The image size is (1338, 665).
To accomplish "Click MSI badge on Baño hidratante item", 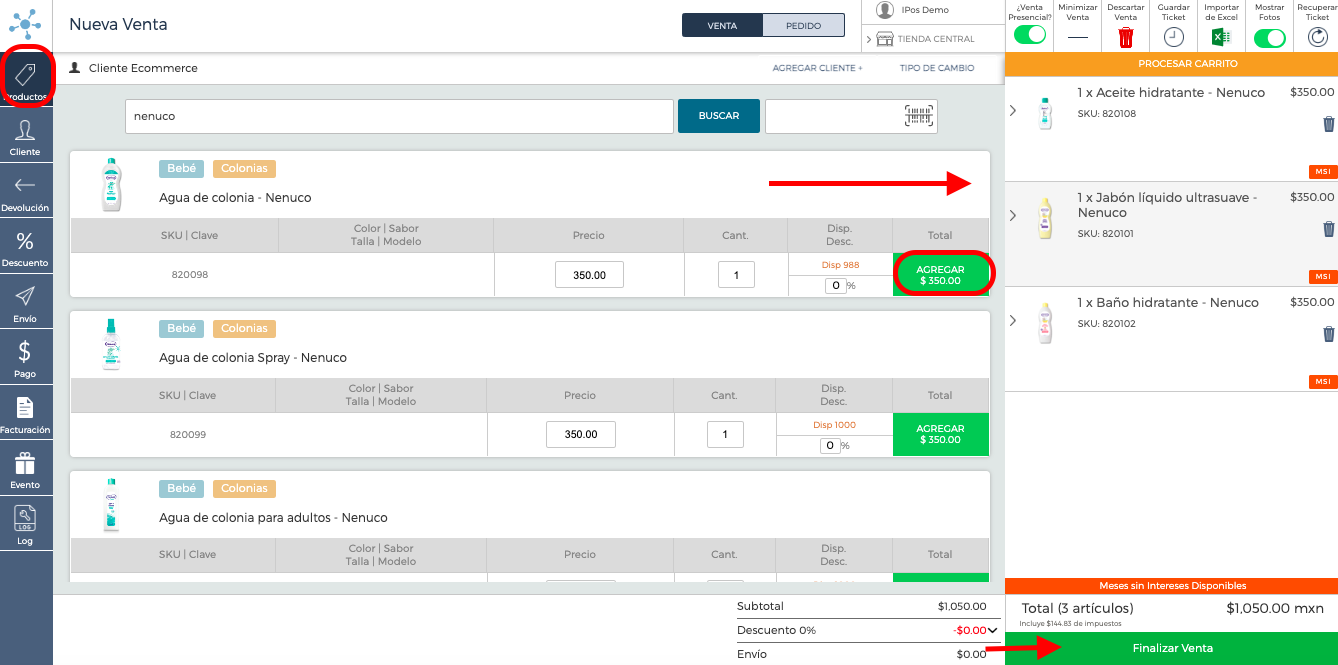I will 1323,382.
